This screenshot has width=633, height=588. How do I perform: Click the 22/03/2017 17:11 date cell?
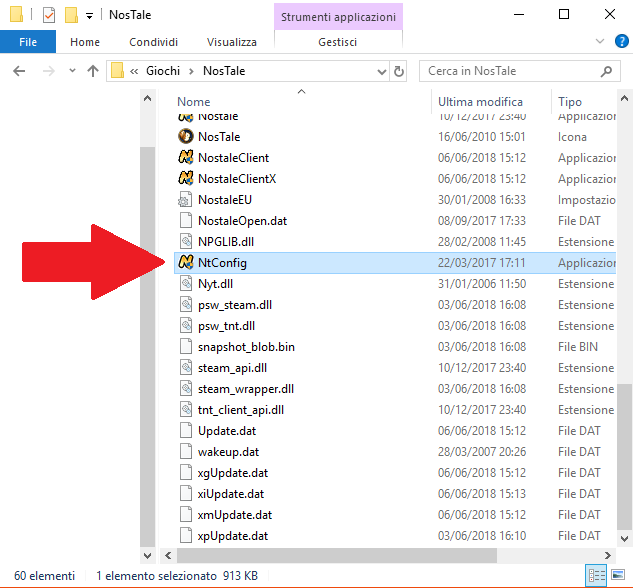point(482,263)
